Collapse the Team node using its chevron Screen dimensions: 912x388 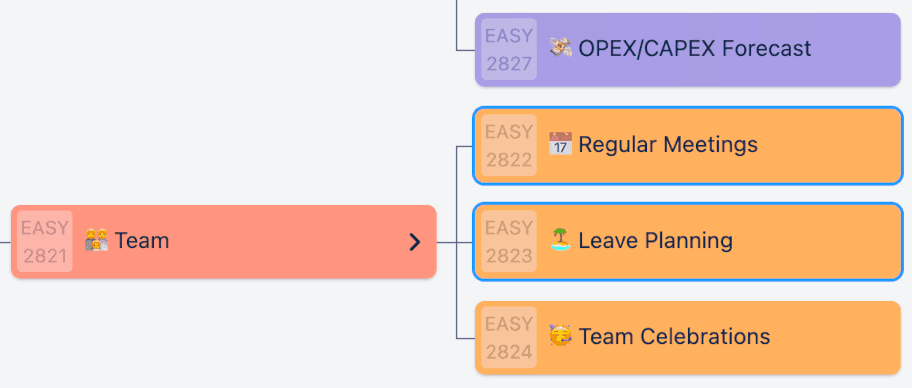[414, 242]
